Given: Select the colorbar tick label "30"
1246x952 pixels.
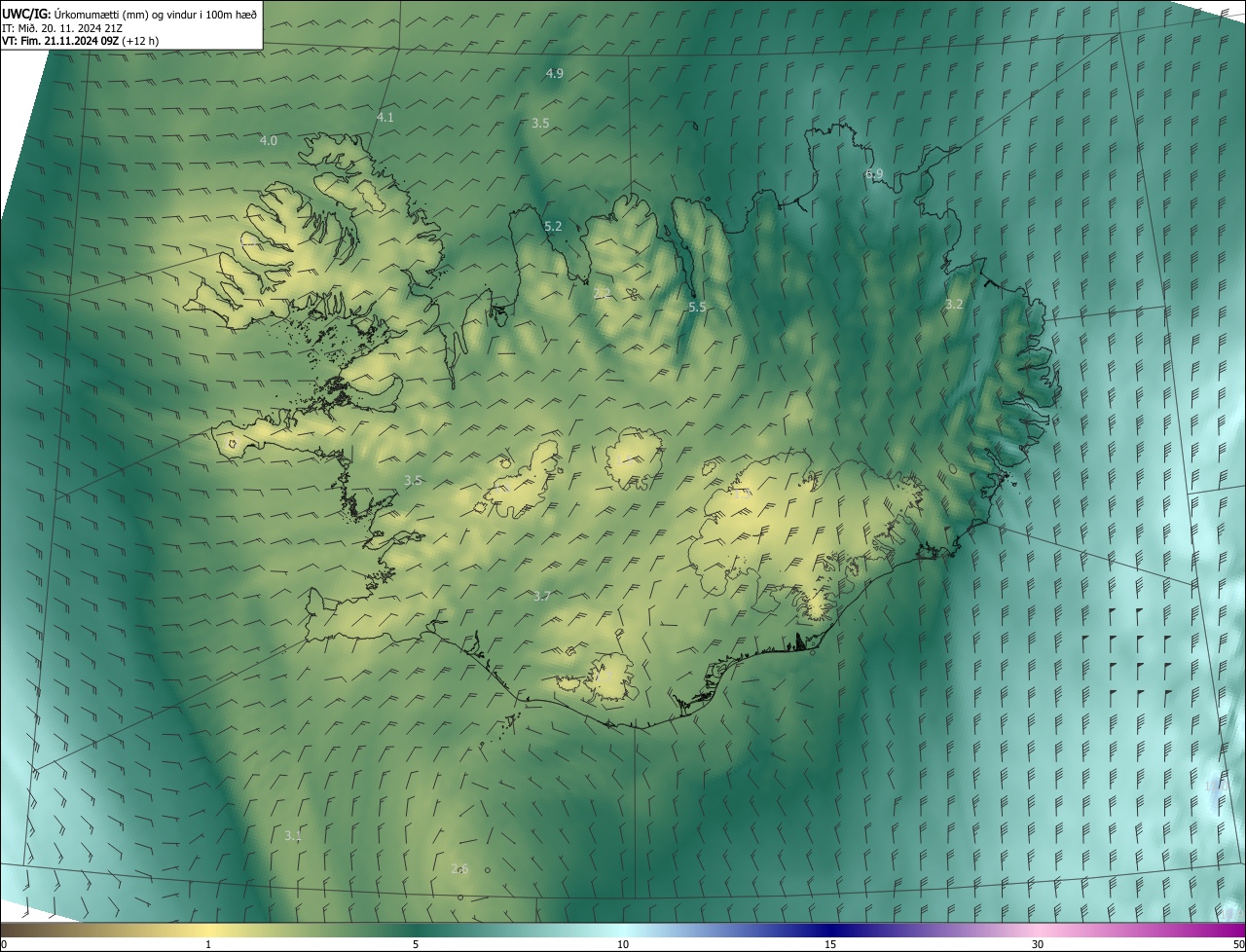Looking at the screenshot, I should 1038,944.
